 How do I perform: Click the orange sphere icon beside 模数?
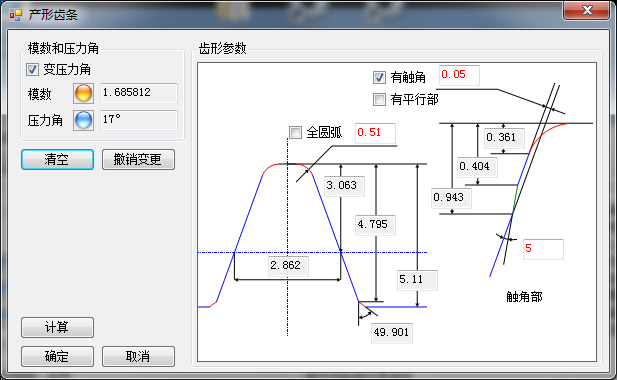(x=83, y=93)
